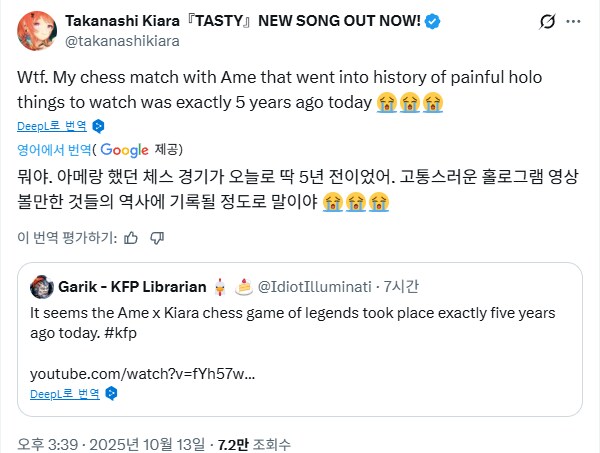Click the @IdiotIlluminati handle

tap(314, 286)
